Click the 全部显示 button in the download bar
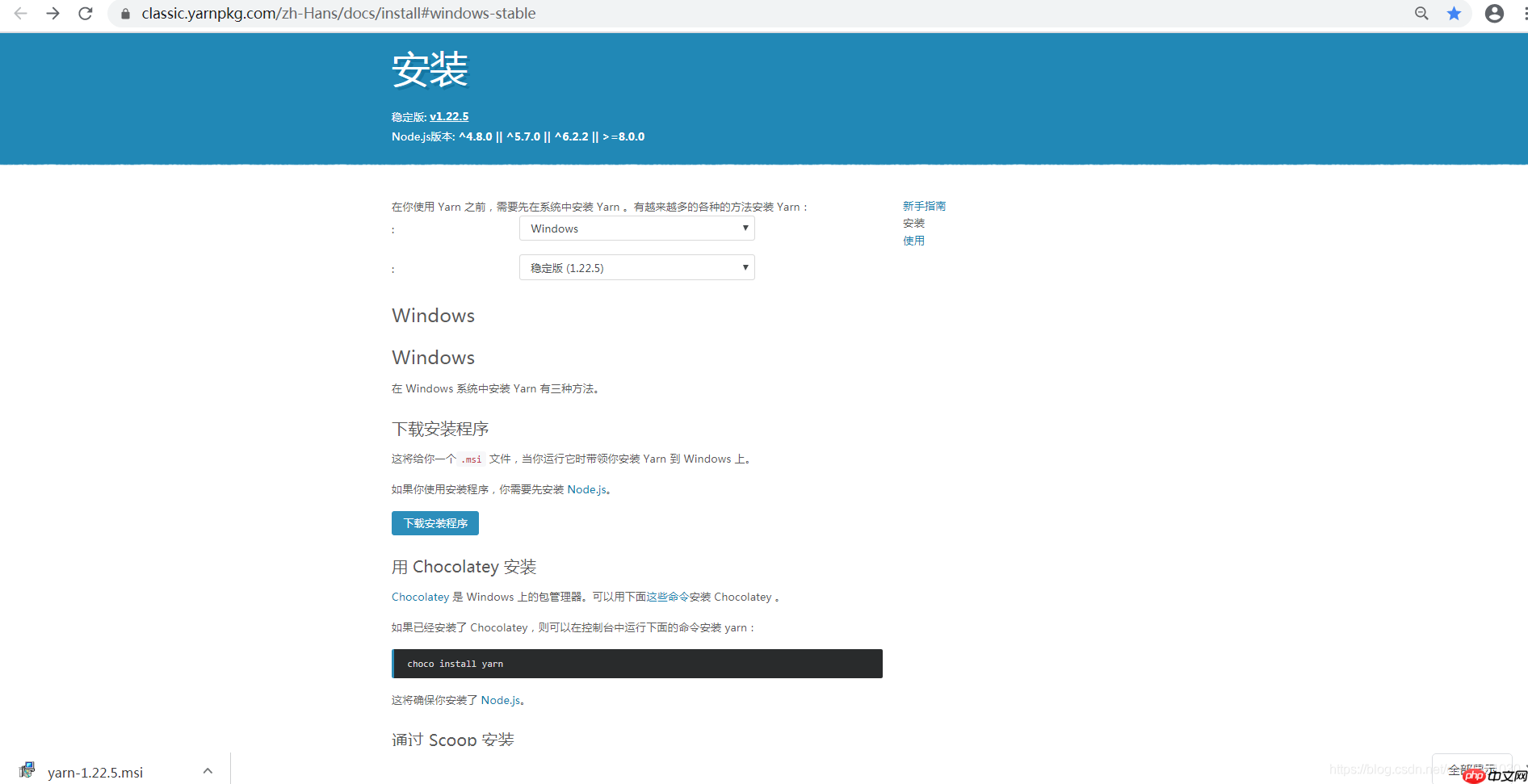1528x784 pixels. [x=1471, y=769]
